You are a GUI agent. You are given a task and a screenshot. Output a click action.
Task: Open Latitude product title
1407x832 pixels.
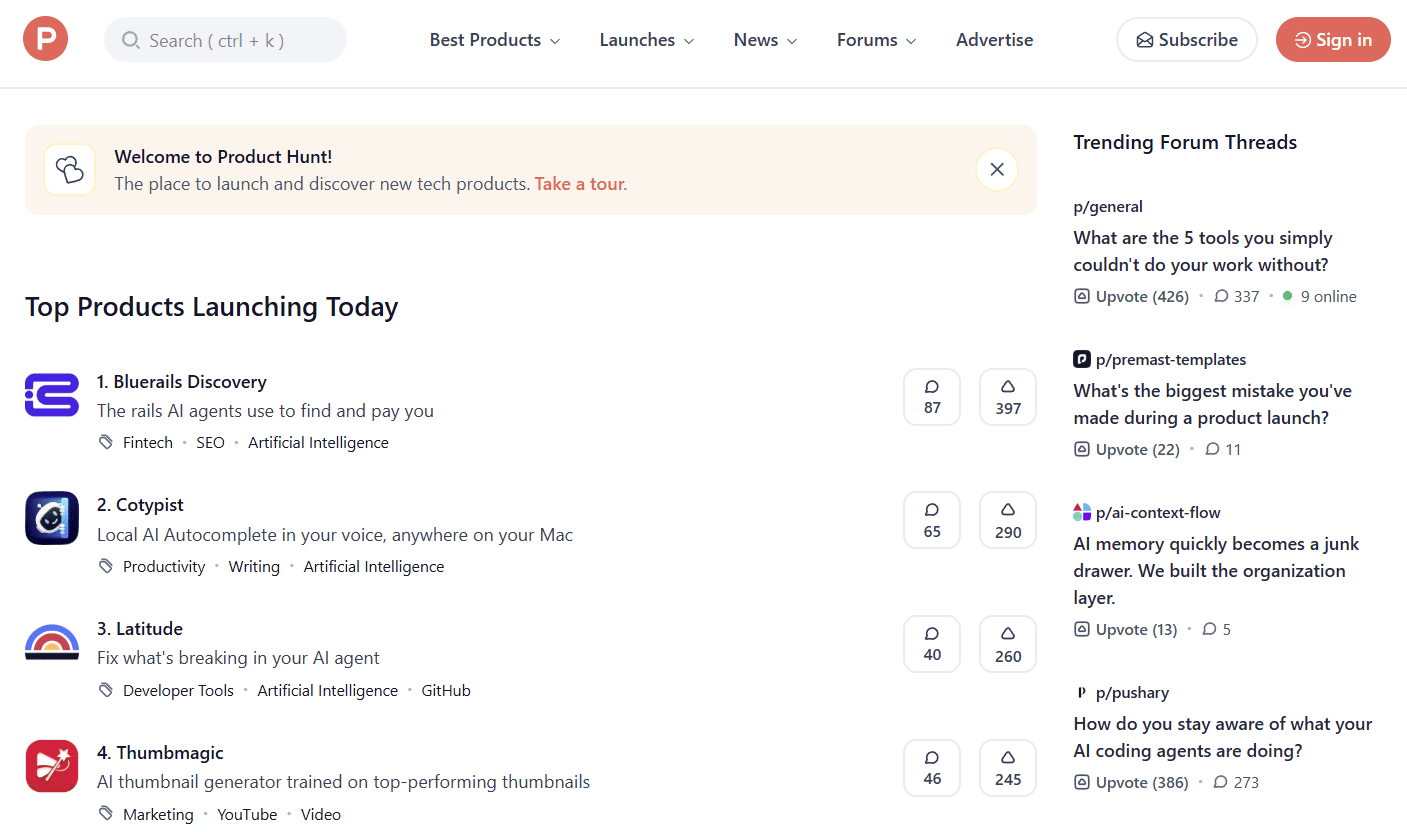point(140,629)
